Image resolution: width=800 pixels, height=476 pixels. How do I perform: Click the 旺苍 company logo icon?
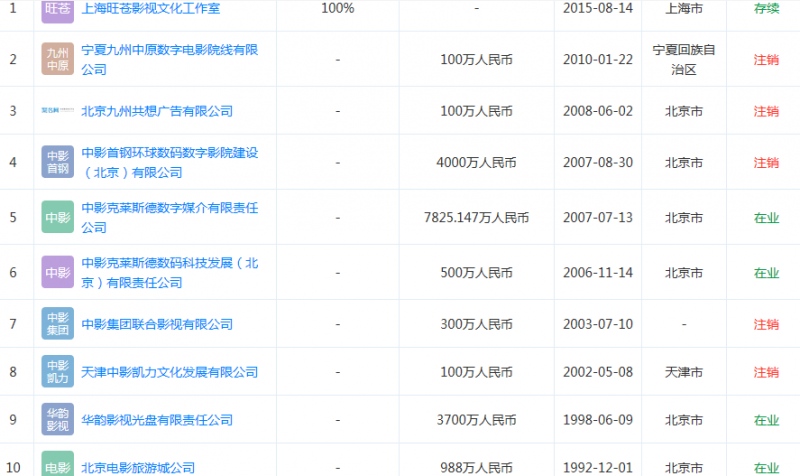coord(58,8)
